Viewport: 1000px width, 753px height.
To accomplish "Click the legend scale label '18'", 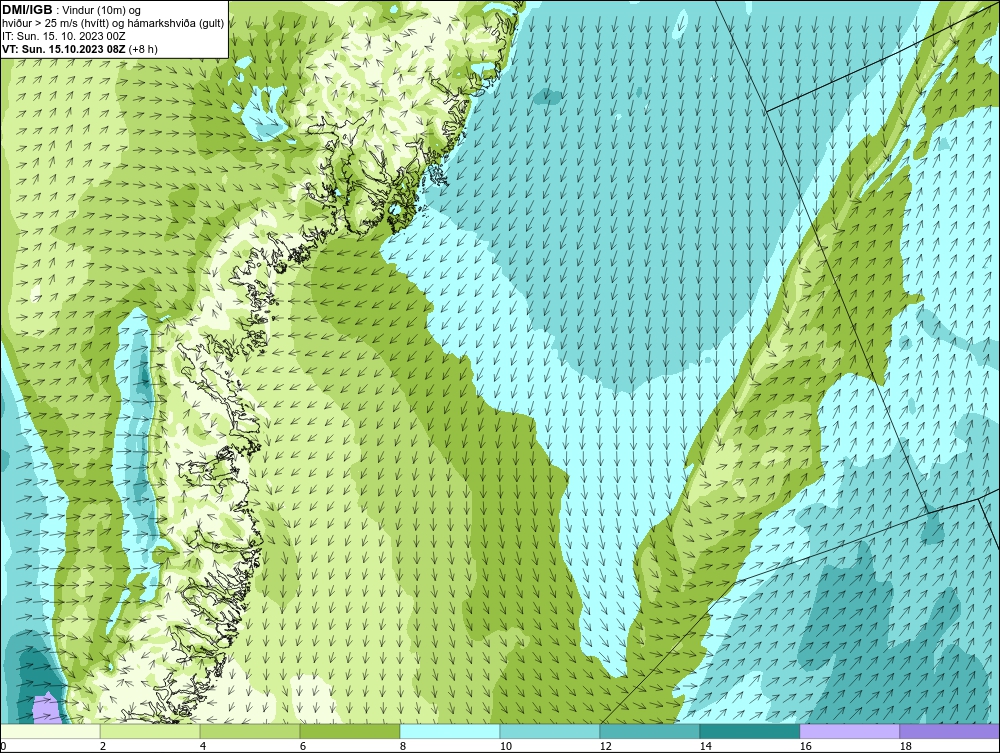I will (x=906, y=746).
